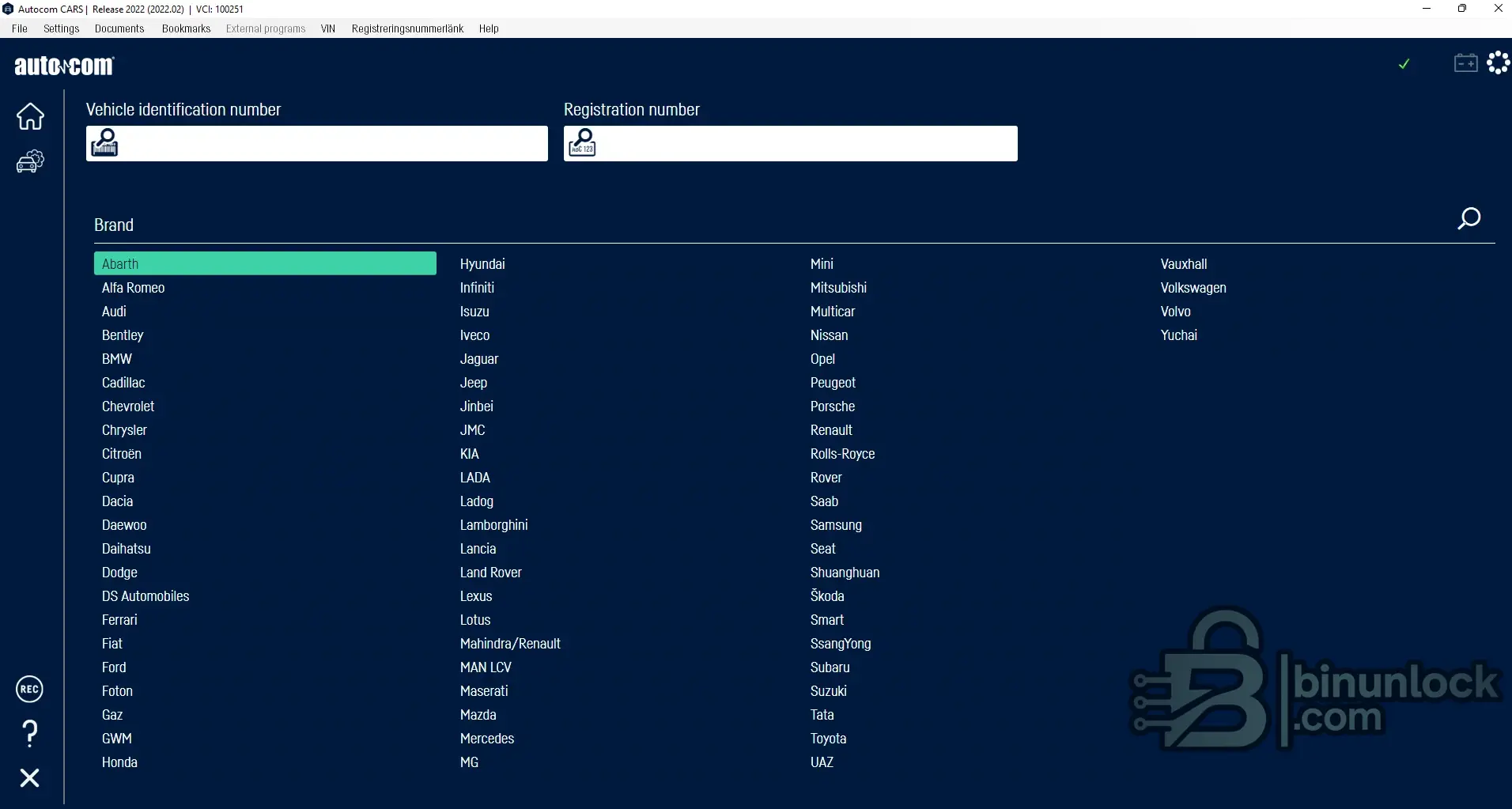Open the Documents menu
The width and height of the screenshot is (1512, 809).
coord(119,28)
